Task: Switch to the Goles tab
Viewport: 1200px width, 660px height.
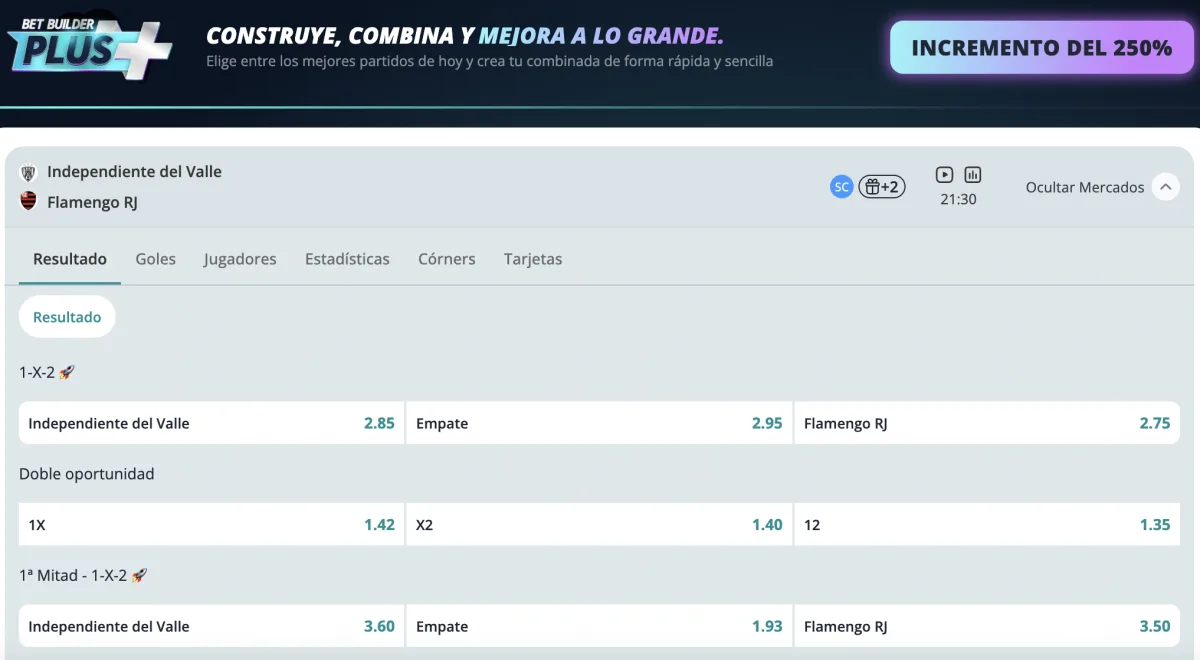Action: click(x=156, y=259)
